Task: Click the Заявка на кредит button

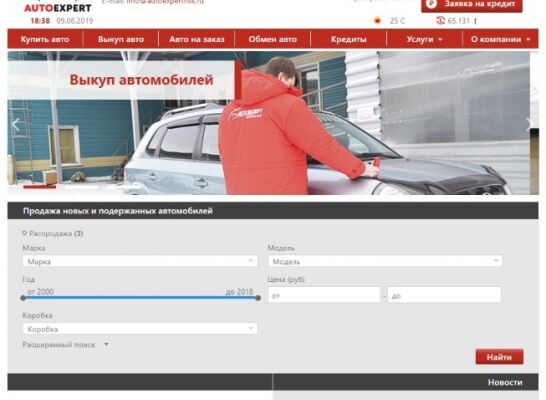Action: [472, 5]
